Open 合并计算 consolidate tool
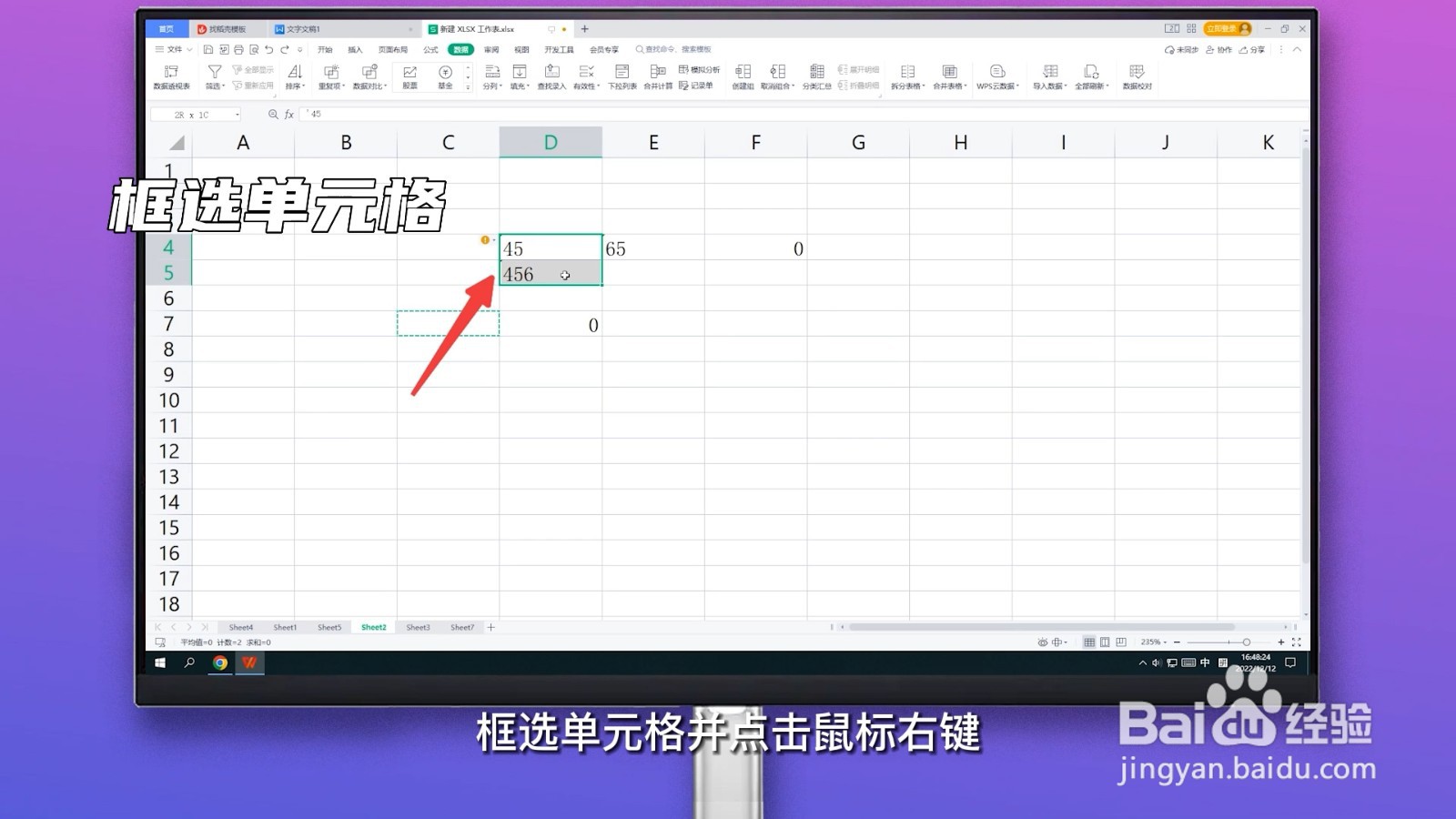The height and width of the screenshot is (819, 1456). 658,76
